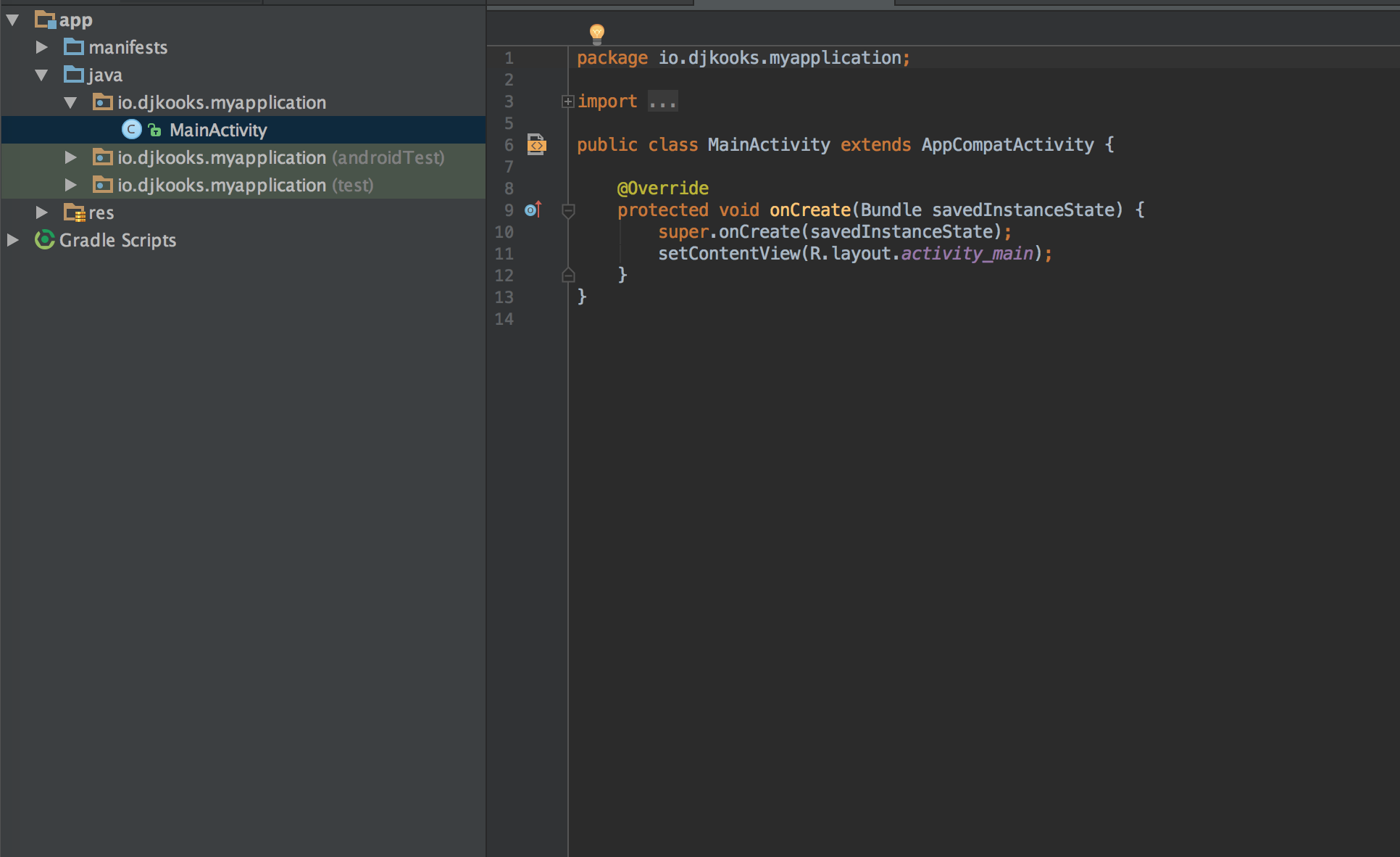Collapse the java folder arrow
Screen dimensions: 1400x857
tap(41, 75)
